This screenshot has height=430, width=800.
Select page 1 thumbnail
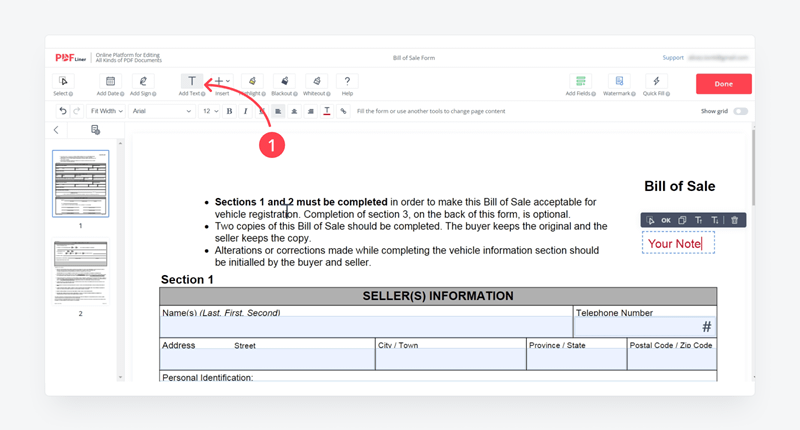point(81,184)
